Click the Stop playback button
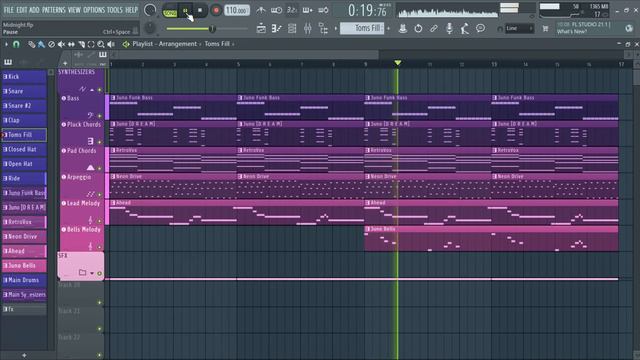Viewport: 640px width, 360px height. tap(200, 11)
